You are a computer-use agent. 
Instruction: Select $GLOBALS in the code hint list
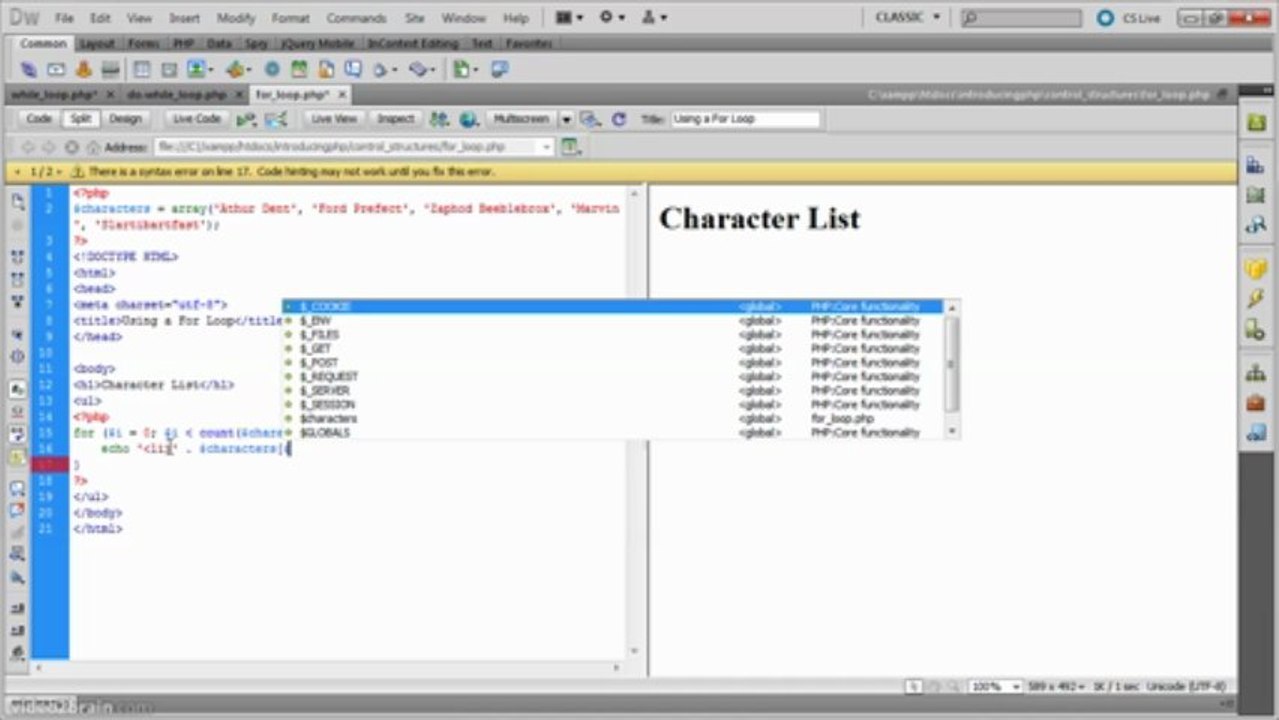point(613,432)
